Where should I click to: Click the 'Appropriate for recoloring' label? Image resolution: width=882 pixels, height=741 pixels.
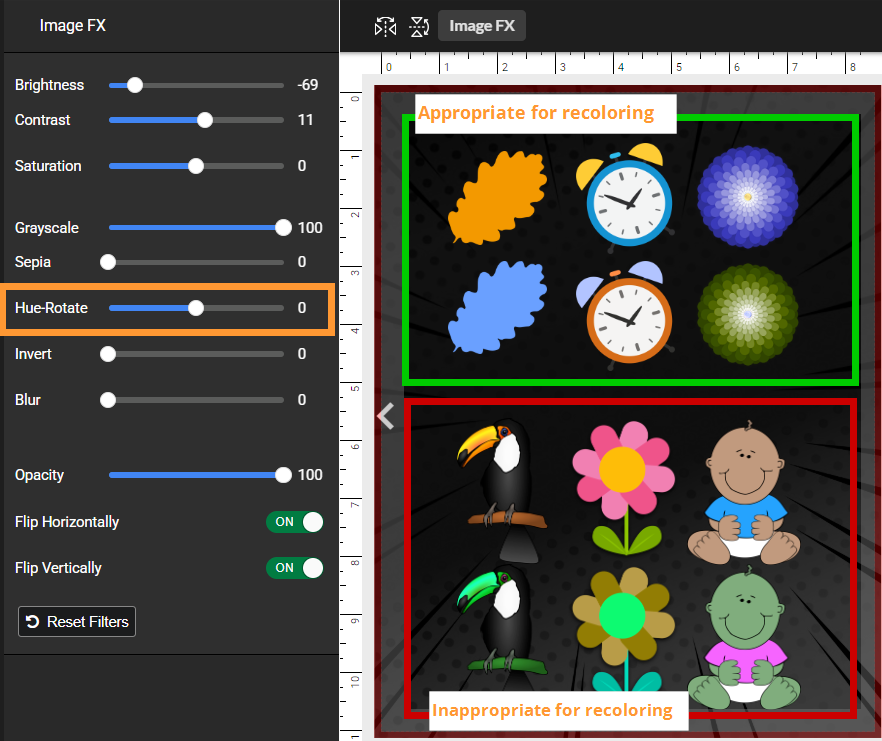coord(537,113)
